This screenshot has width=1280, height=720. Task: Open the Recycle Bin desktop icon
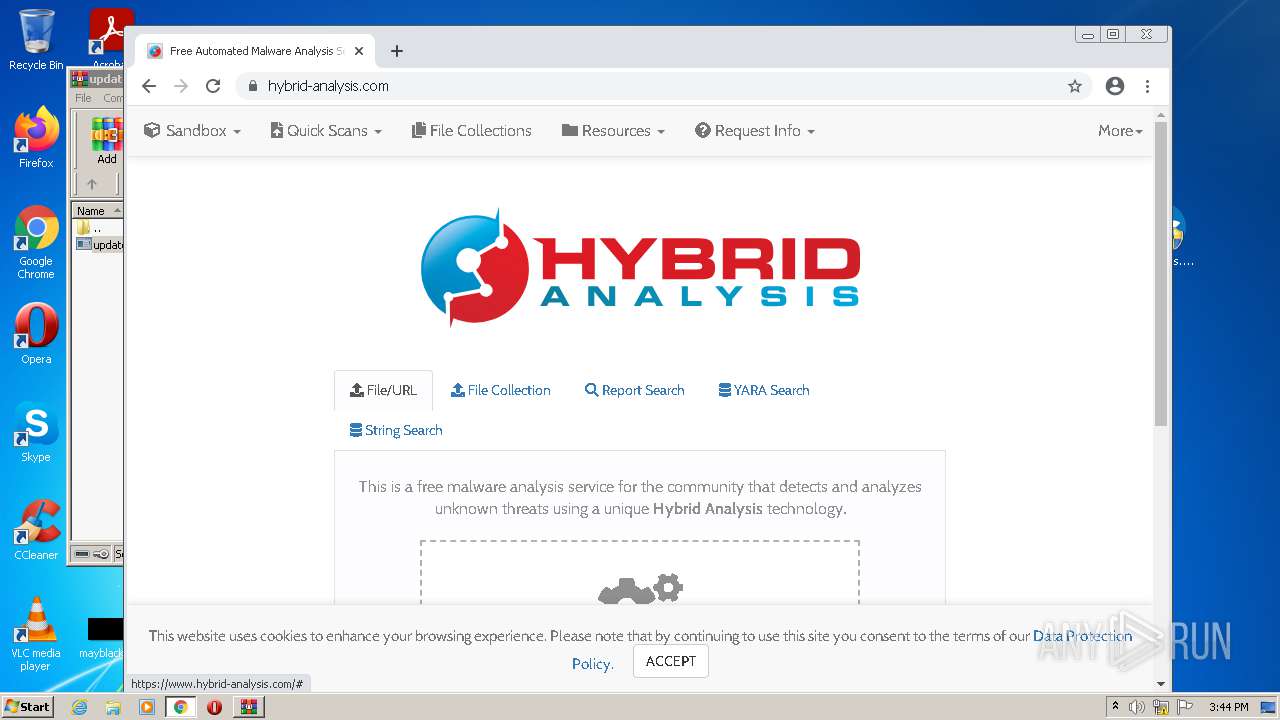point(36,40)
